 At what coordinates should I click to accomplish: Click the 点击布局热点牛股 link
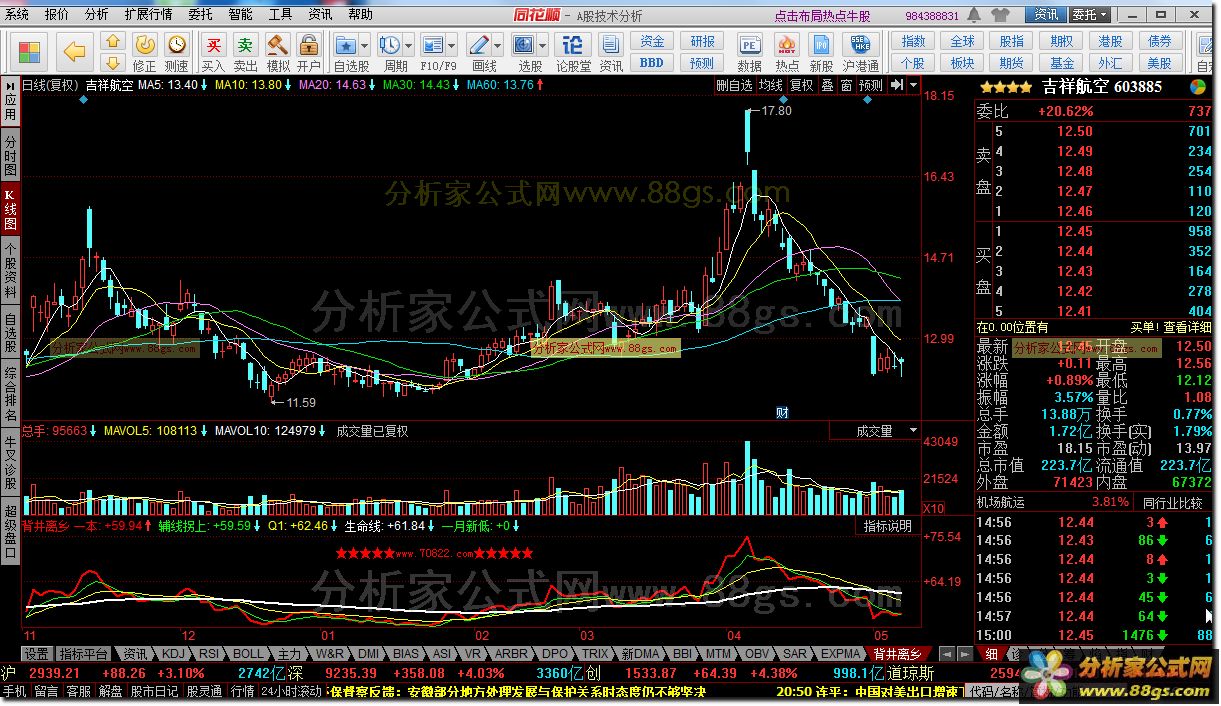click(822, 16)
